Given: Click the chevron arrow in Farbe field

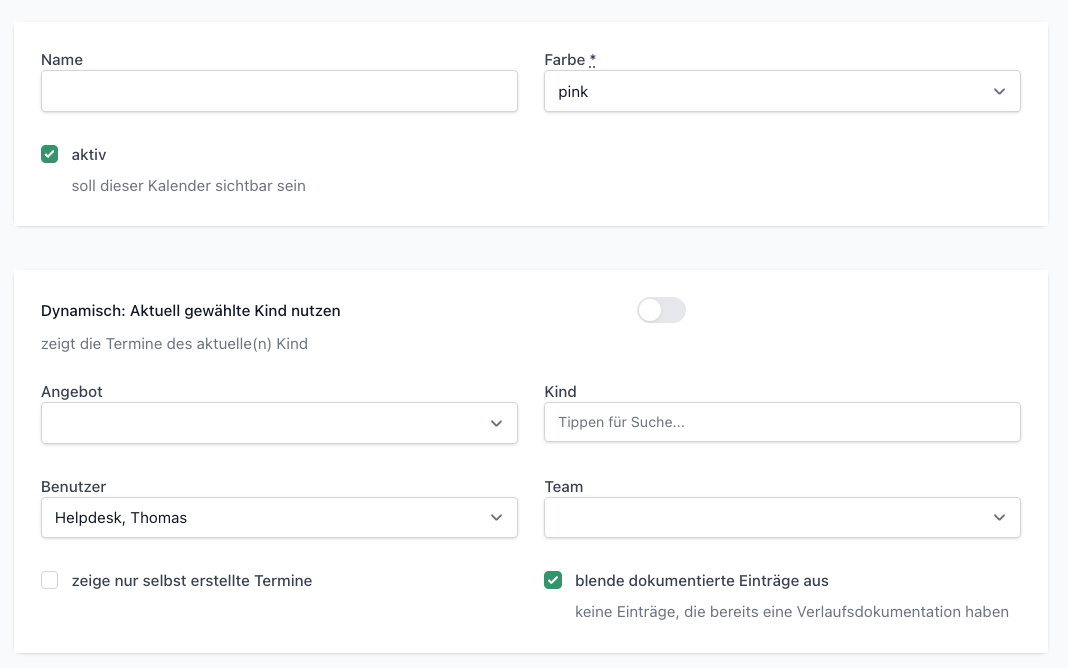Looking at the screenshot, I should [x=999, y=91].
